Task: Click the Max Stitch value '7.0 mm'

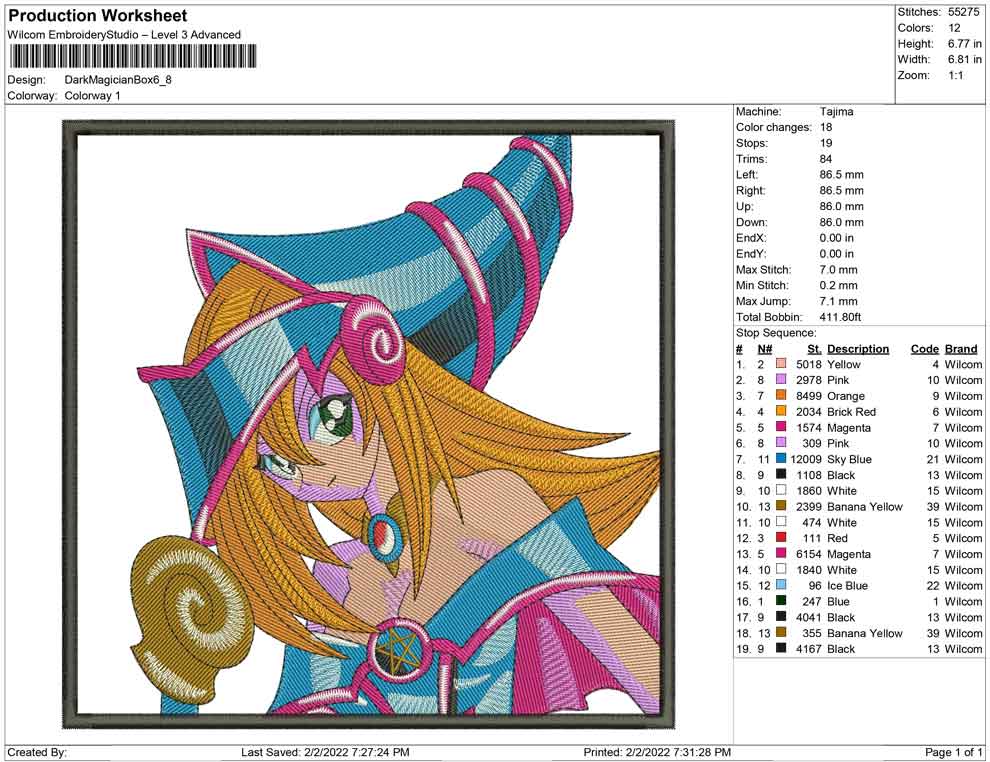Action: [838, 270]
